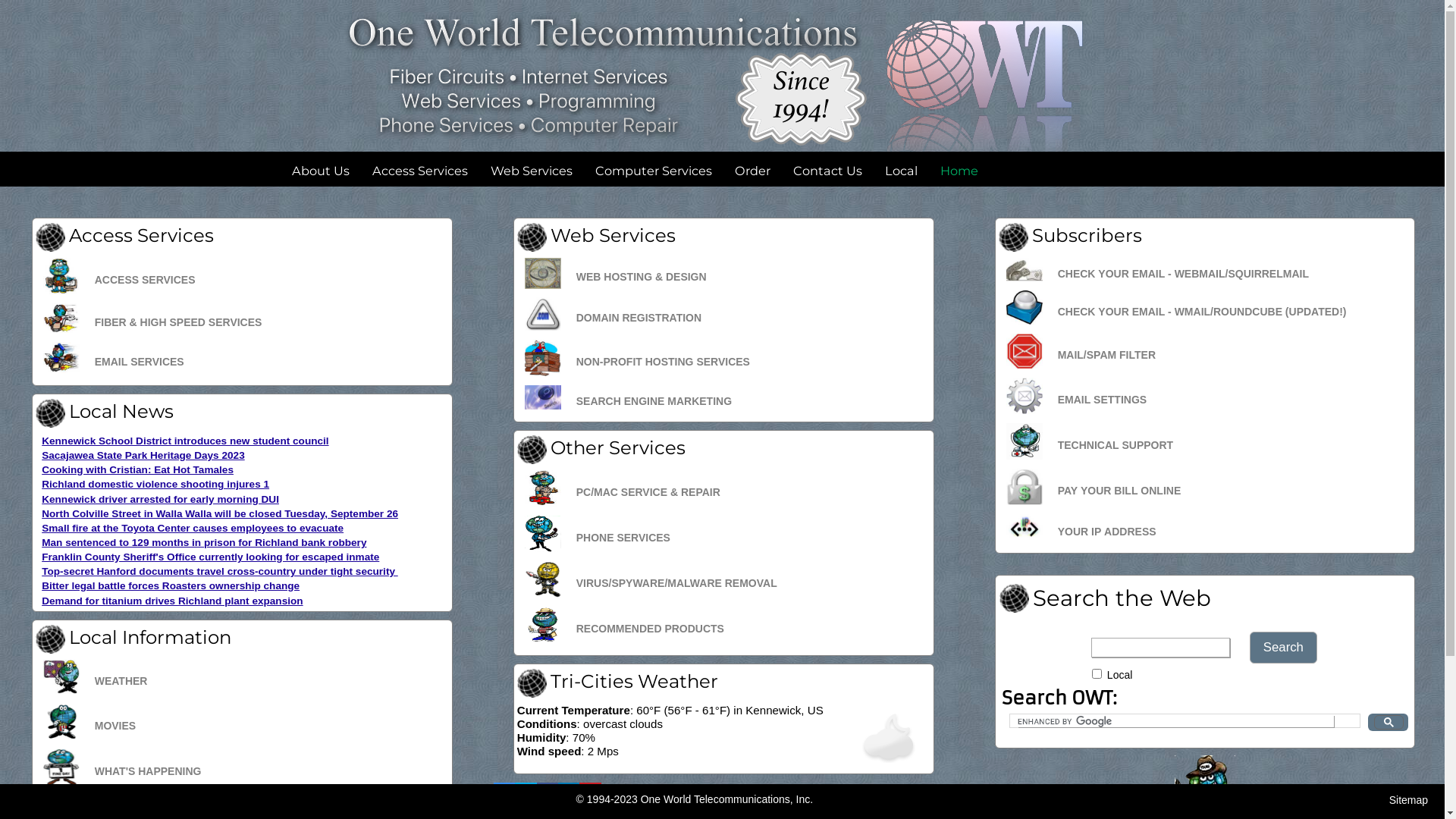
Task: Open the Access Services nav menu
Action: [x=419, y=171]
